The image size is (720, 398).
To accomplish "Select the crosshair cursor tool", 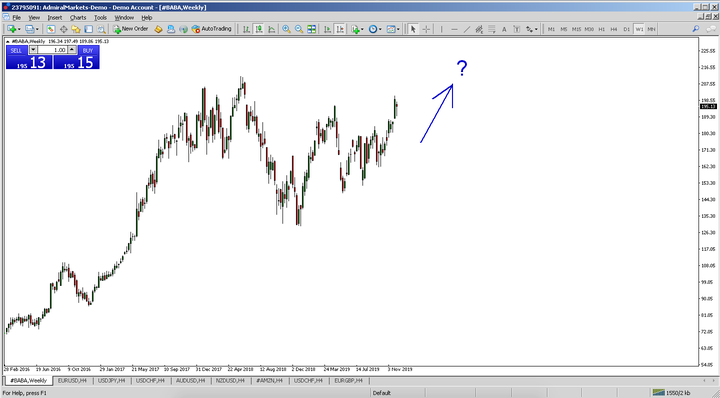I will coord(426,29).
